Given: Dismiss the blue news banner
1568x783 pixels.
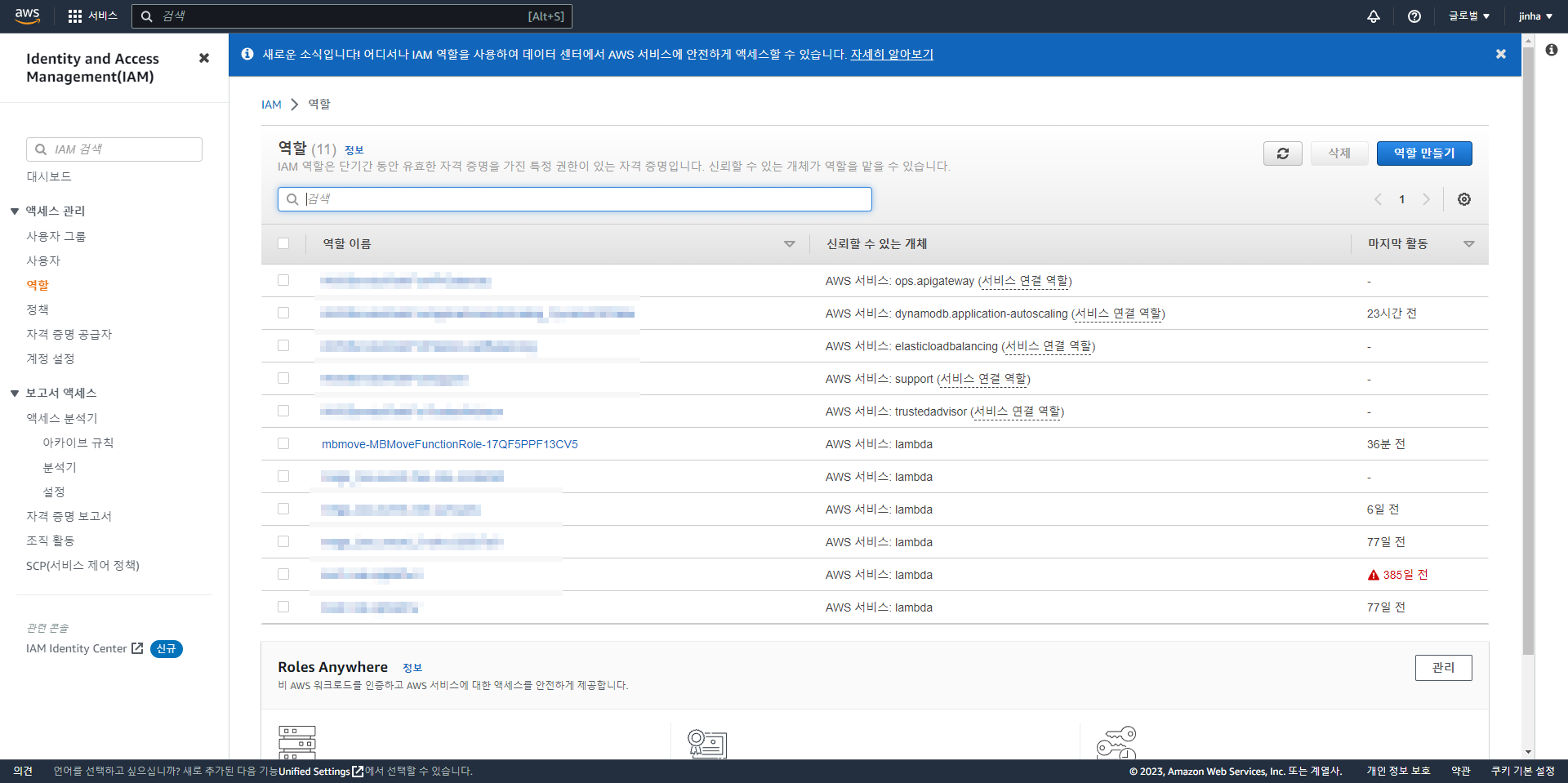Looking at the screenshot, I should pyautogui.click(x=1501, y=54).
